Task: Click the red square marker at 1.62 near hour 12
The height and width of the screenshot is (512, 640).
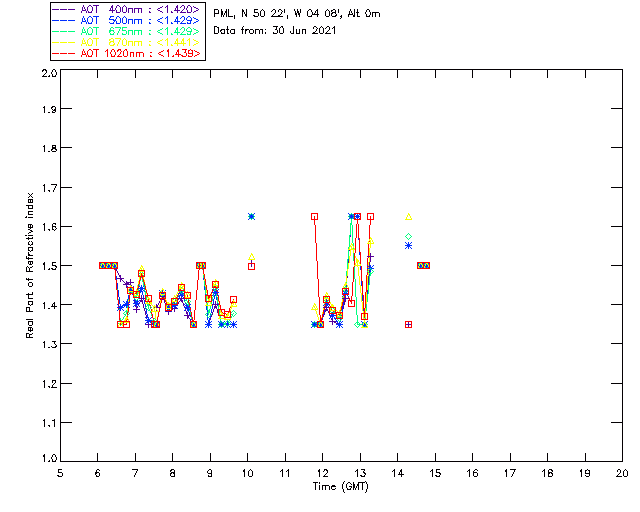Action: point(314,216)
